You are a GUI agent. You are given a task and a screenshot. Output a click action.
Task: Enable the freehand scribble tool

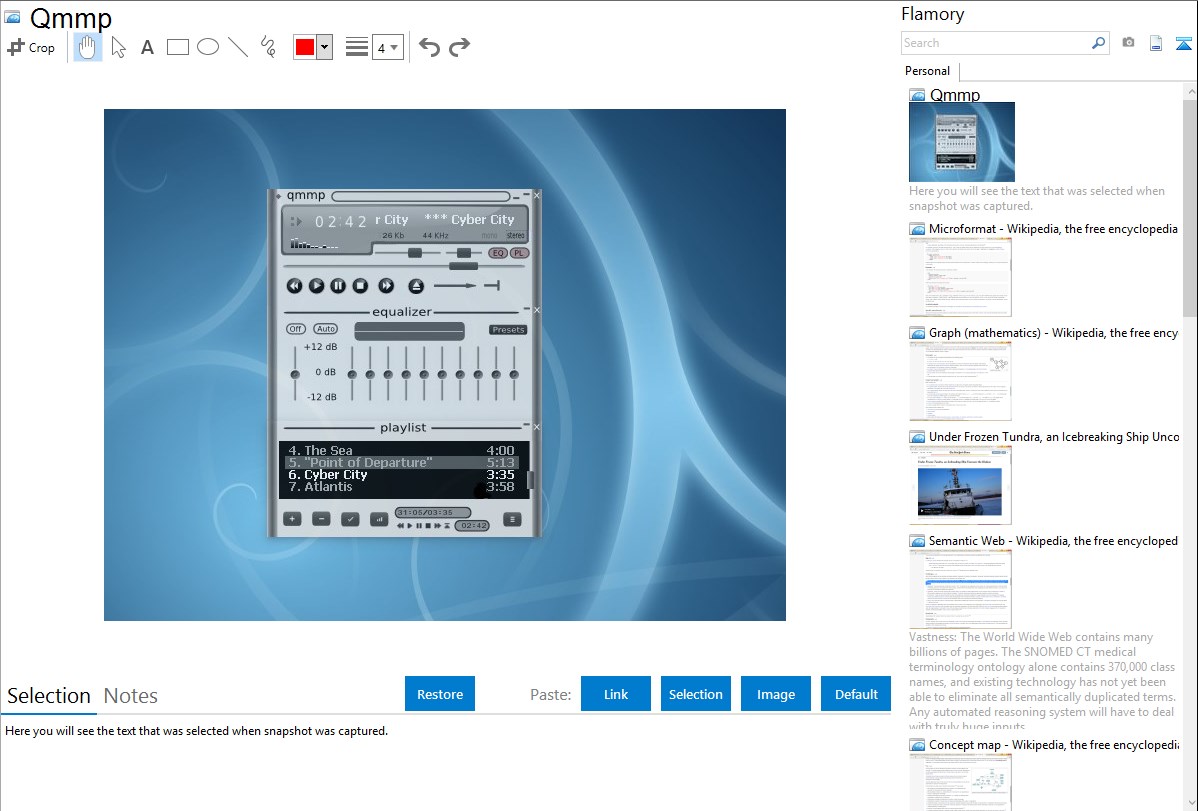(268, 47)
